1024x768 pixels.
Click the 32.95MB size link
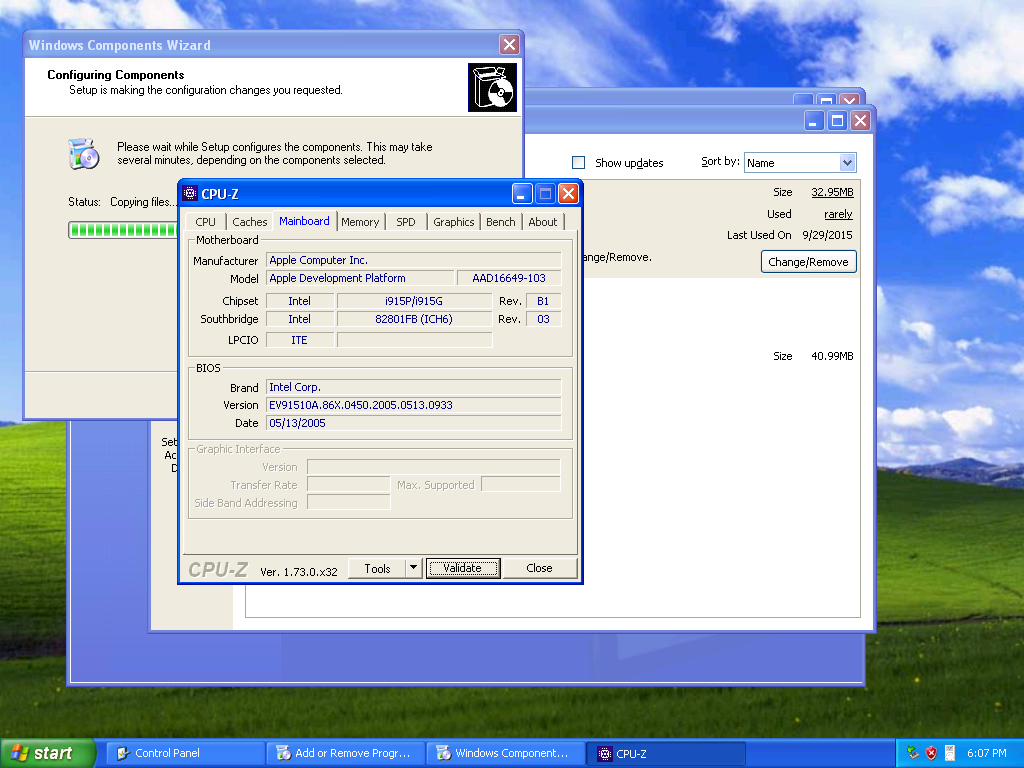click(832, 192)
